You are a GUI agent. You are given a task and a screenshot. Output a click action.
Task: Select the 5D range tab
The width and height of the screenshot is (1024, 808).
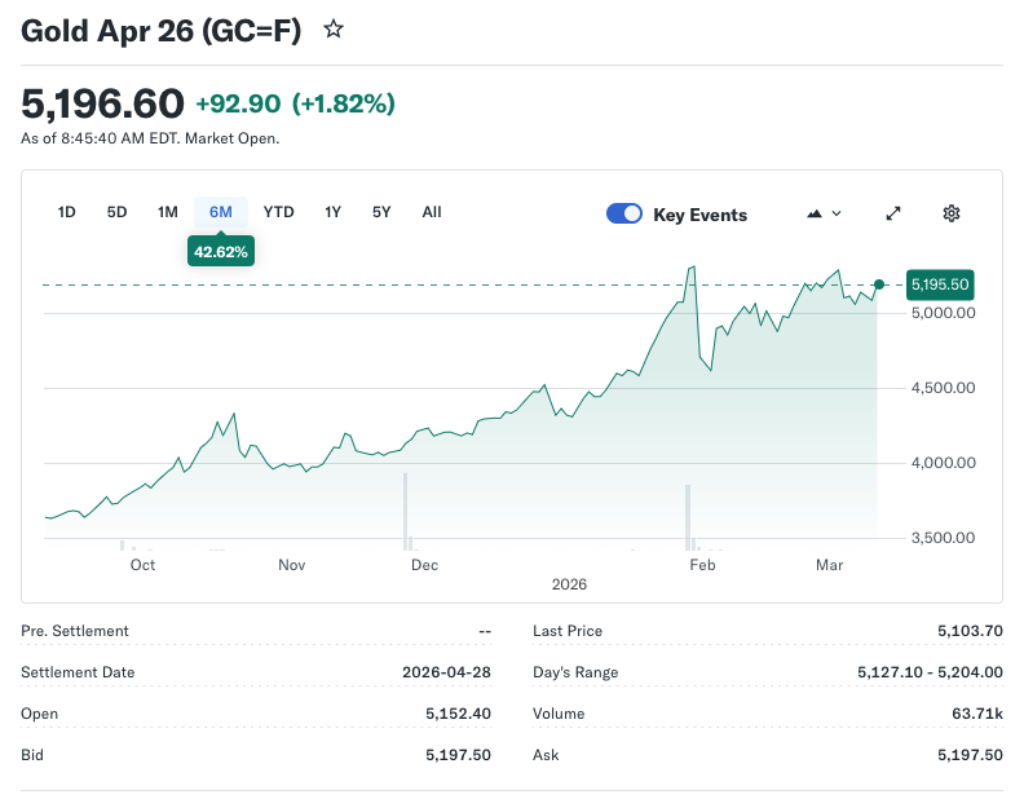click(116, 212)
